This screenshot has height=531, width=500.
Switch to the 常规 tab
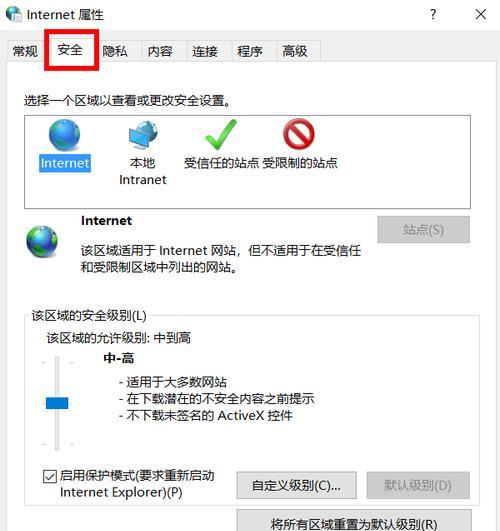[x=25, y=51]
